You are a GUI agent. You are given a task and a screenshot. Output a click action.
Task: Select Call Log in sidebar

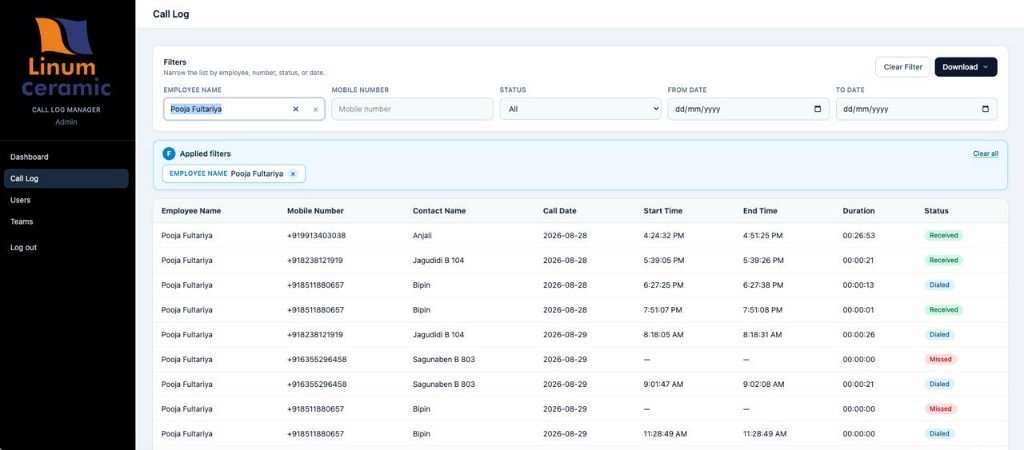pyautogui.click(x=66, y=178)
